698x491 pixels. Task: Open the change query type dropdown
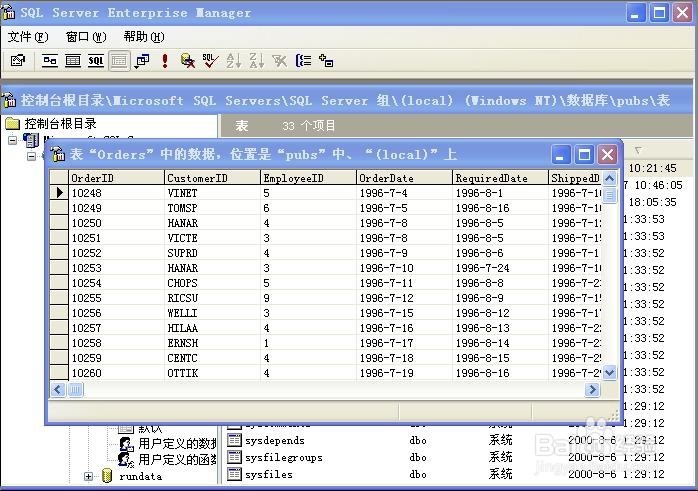coord(142,61)
